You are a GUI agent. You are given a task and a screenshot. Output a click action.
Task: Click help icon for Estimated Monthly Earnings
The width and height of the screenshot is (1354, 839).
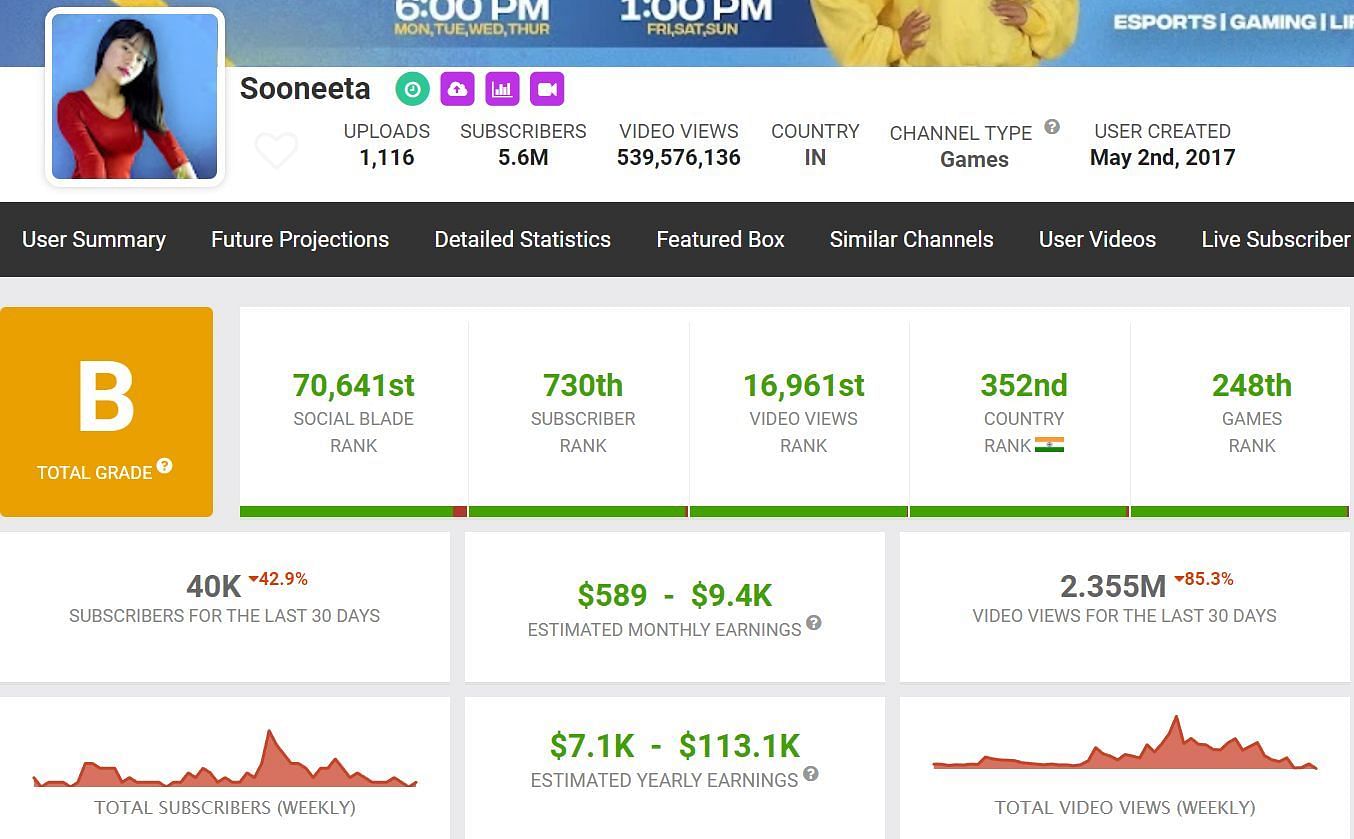[x=814, y=623]
